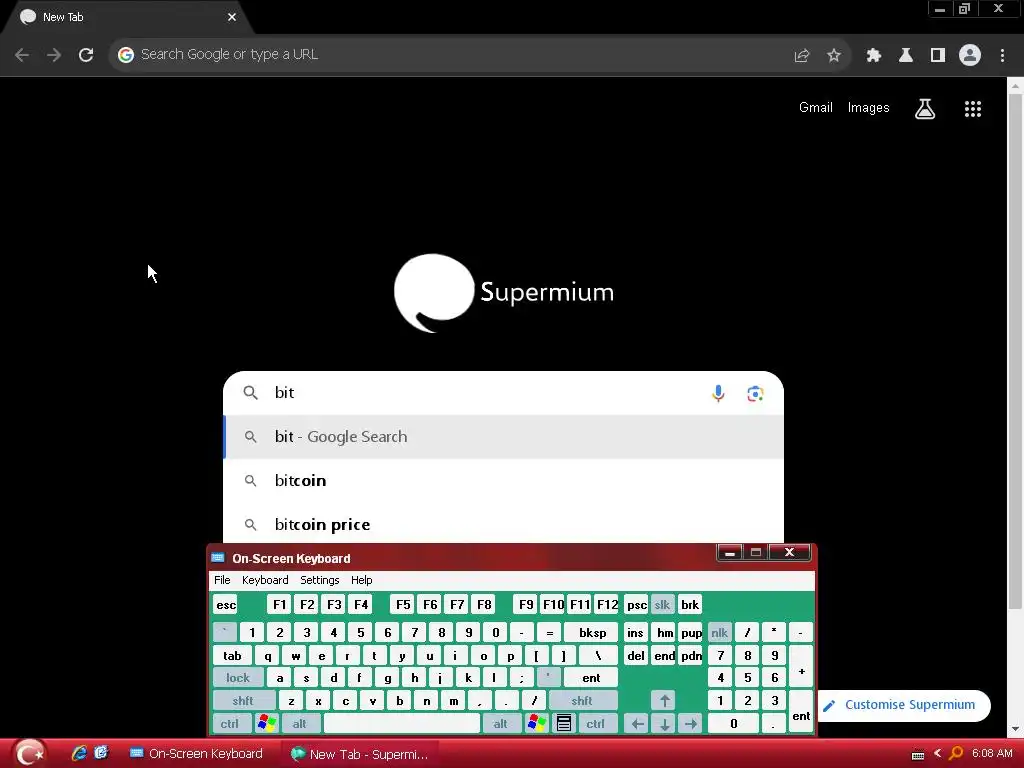Open the Start button on taskbar
Viewport: 1024px width, 768px height.
point(29,754)
